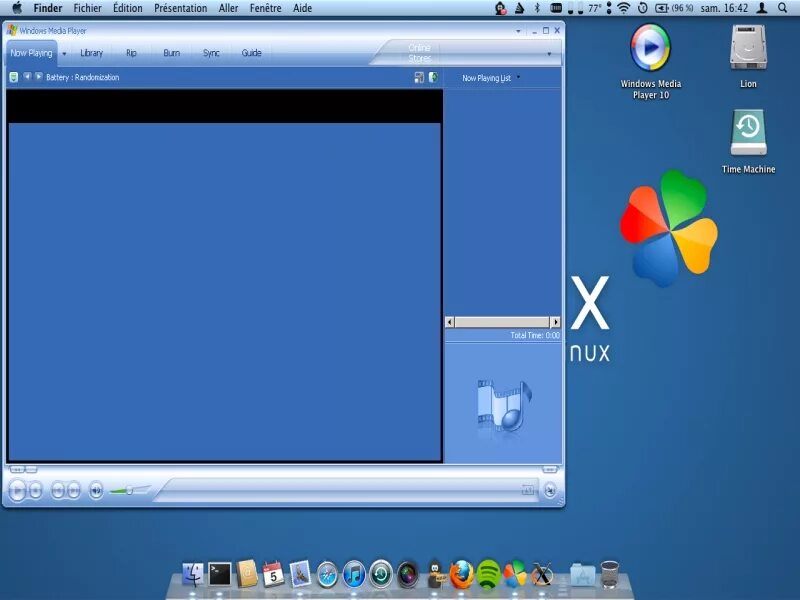Open the Aide menu
This screenshot has height=600, width=800.
[x=303, y=8]
